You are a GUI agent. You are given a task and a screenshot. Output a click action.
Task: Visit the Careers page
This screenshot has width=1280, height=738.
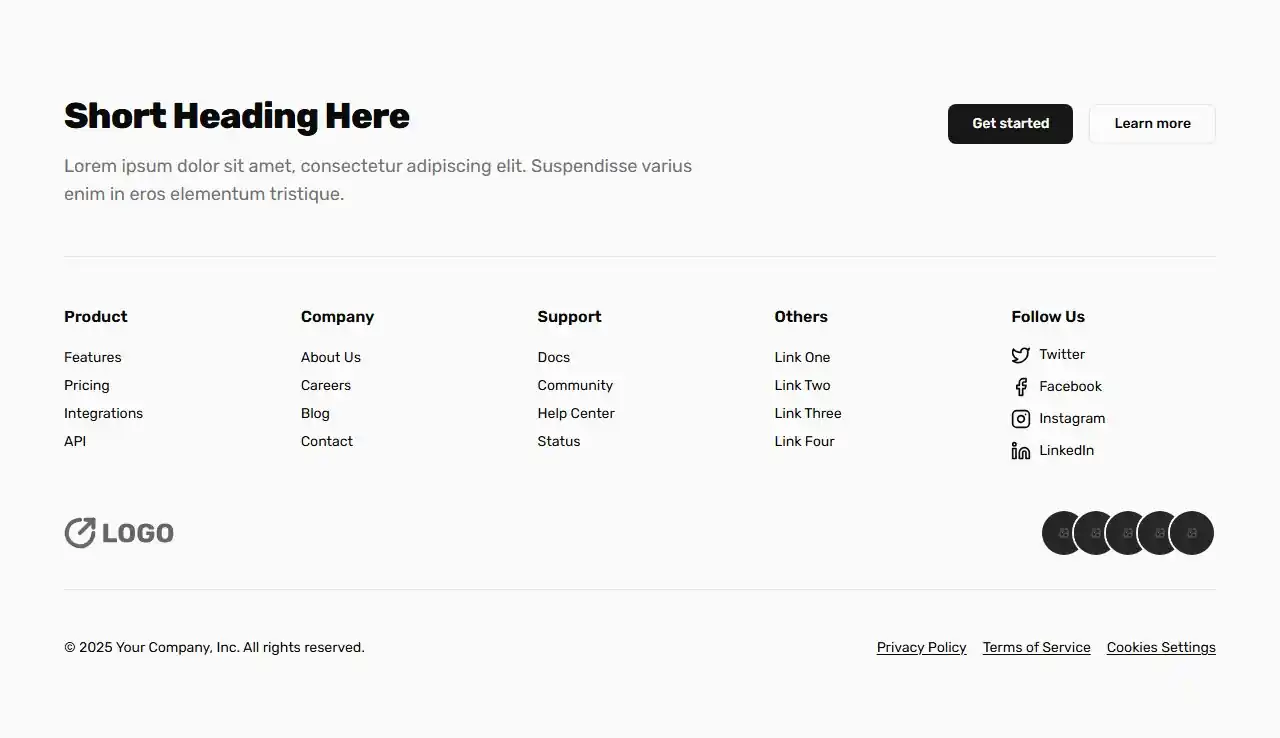[x=325, y=385]
